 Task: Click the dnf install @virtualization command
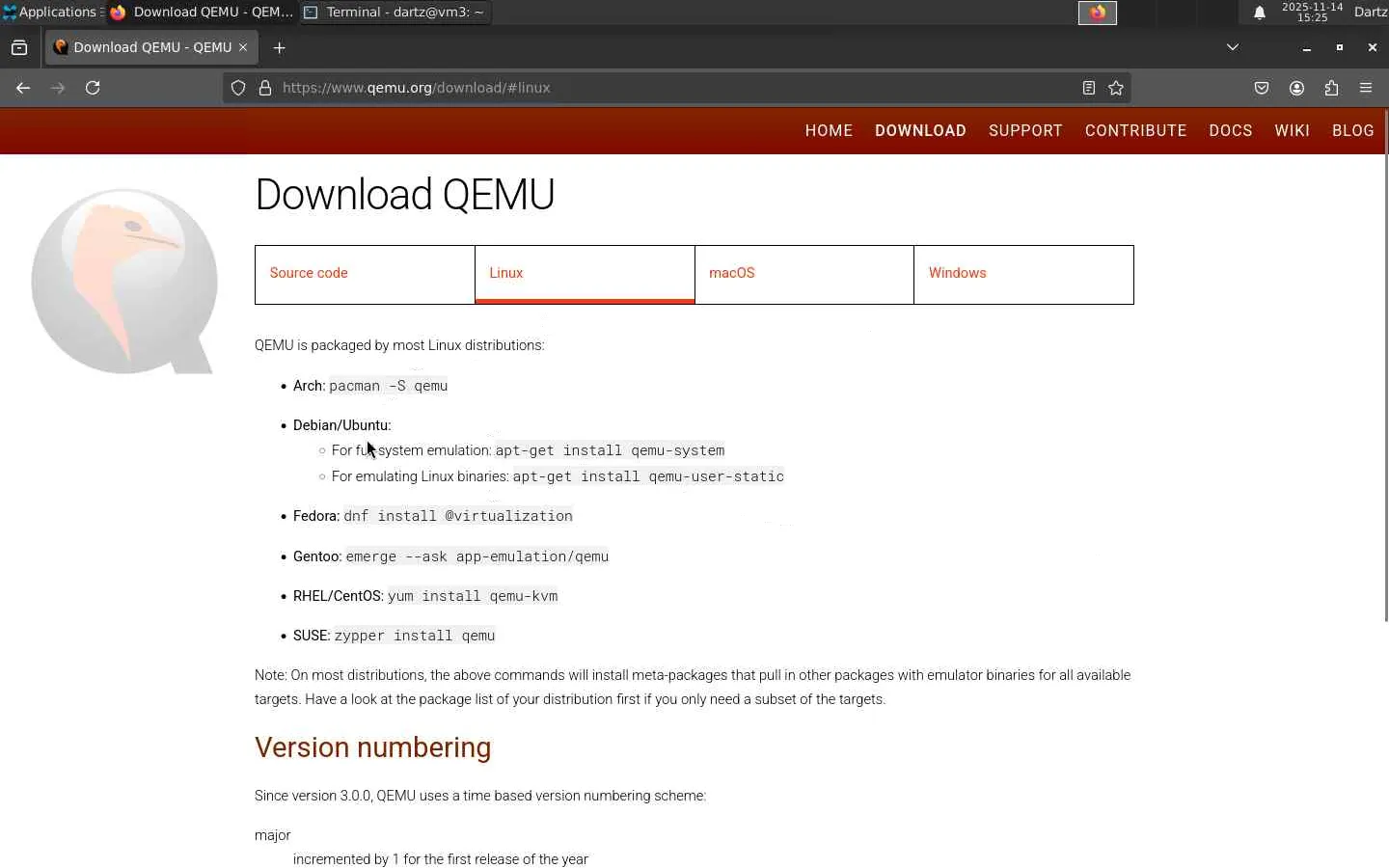458,516
